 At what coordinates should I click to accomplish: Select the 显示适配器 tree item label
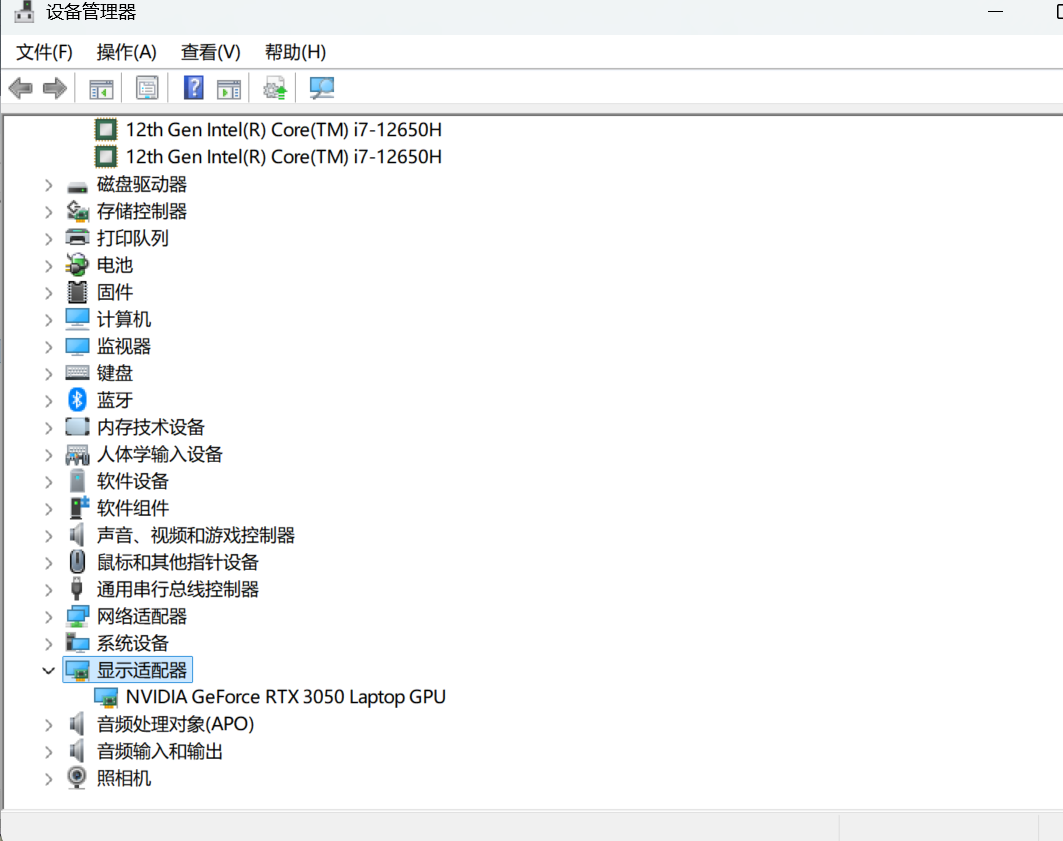point(142,670)
